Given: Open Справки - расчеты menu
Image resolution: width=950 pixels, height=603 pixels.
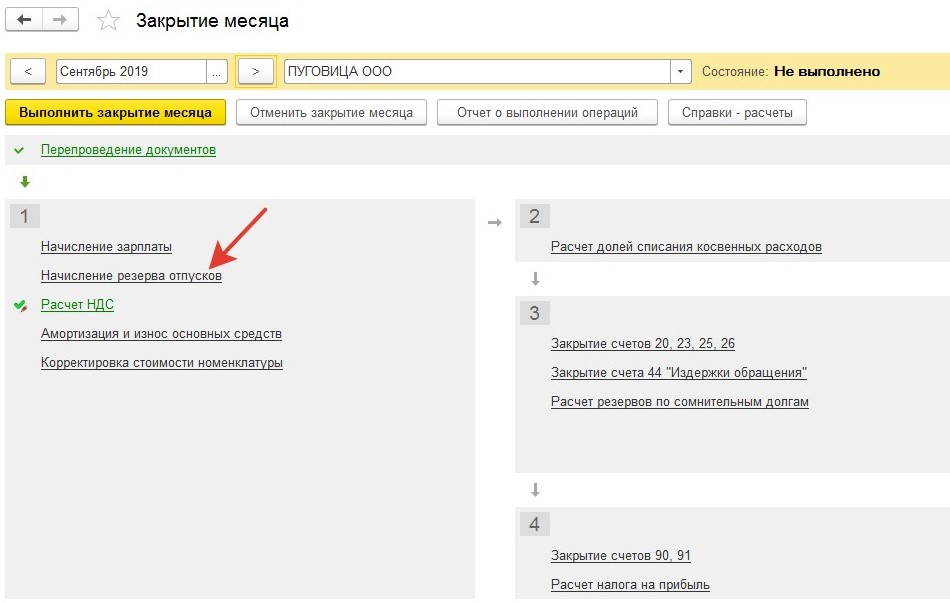Looking at the screenshot, I should (737, 113).
